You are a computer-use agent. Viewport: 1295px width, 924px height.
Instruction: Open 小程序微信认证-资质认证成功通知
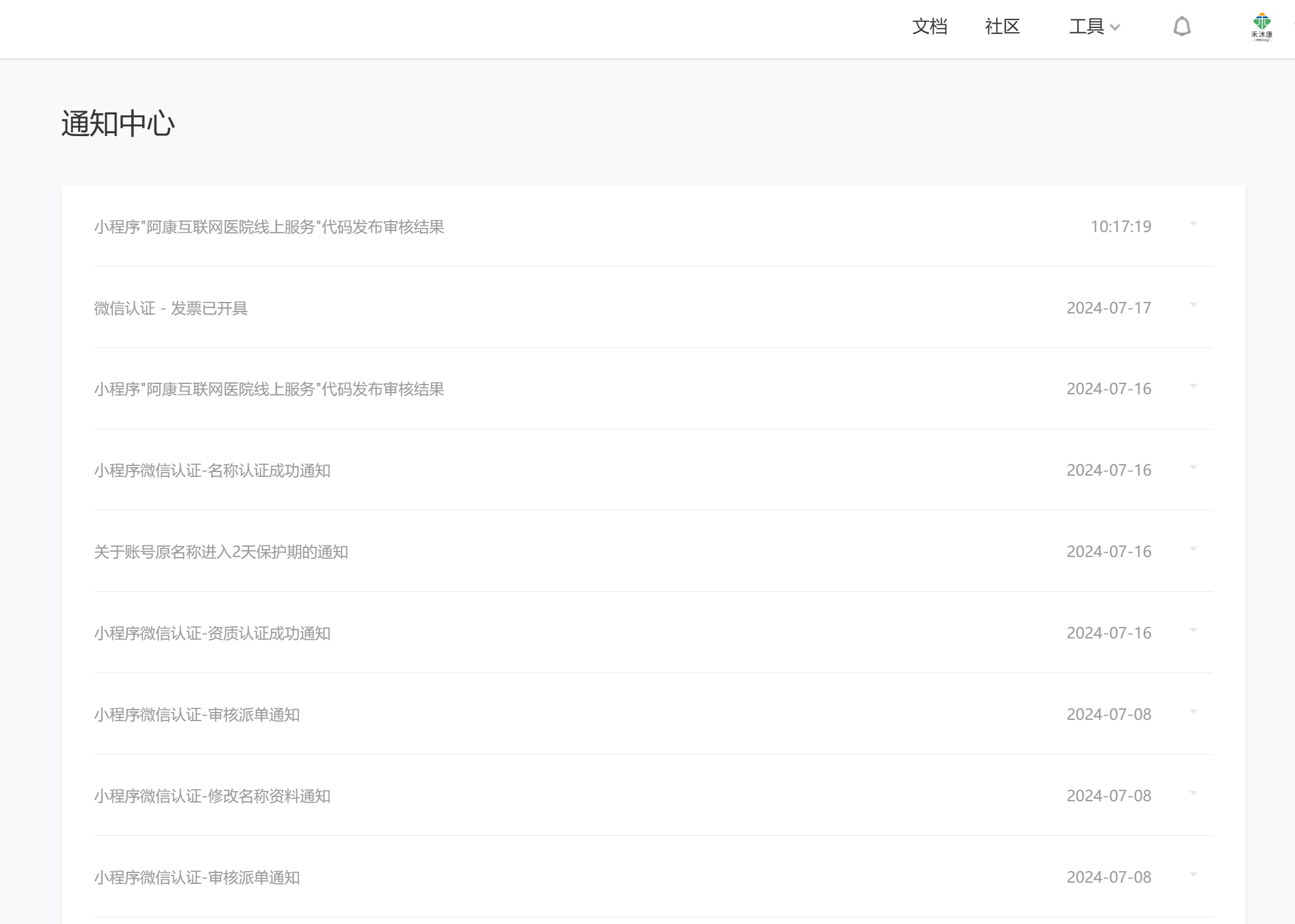[x=212, y=634]
